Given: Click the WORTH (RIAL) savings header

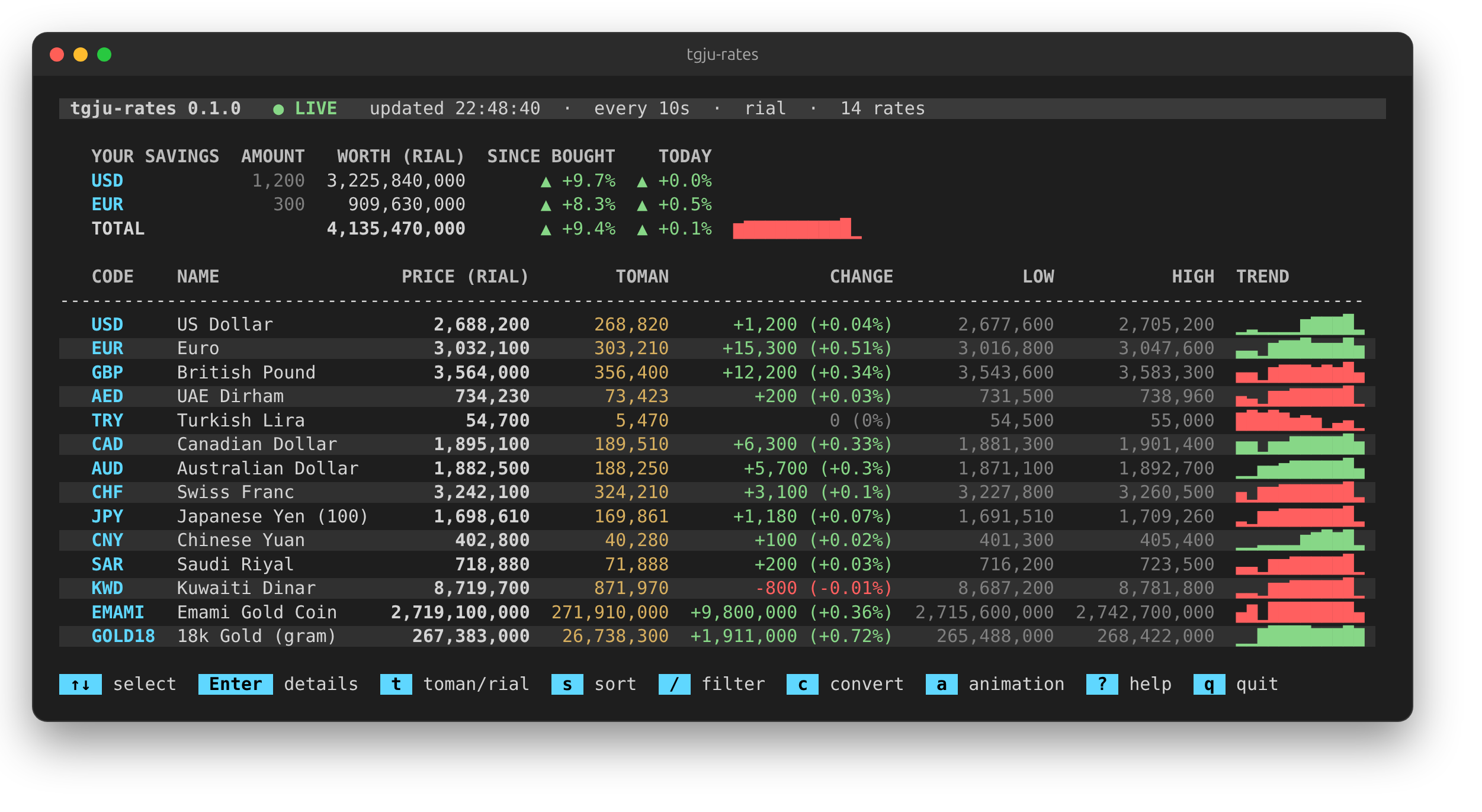Looking at the screenshot, I should 401,156.
